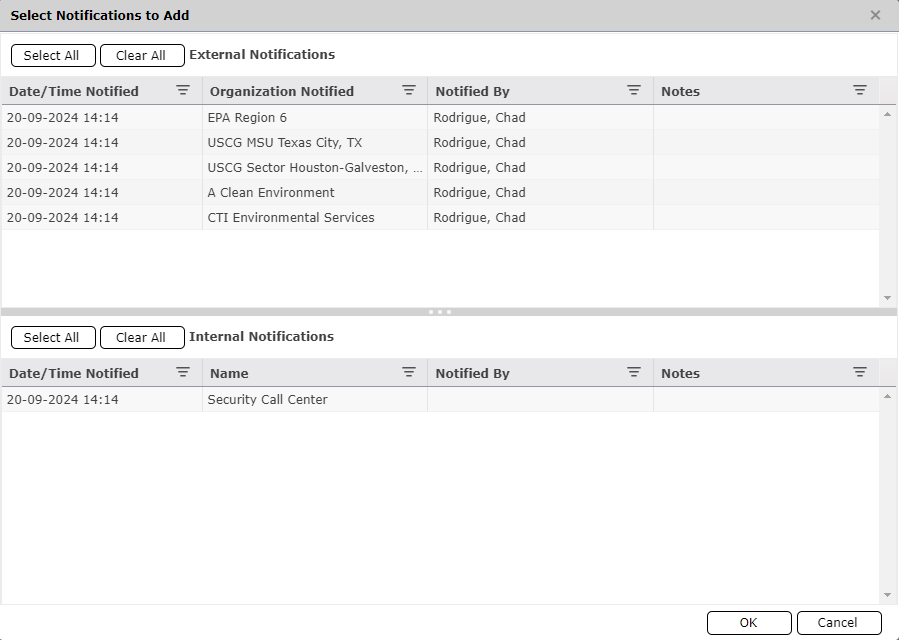Click the External Notifications scrollbar down arrow

click(887, 297)
